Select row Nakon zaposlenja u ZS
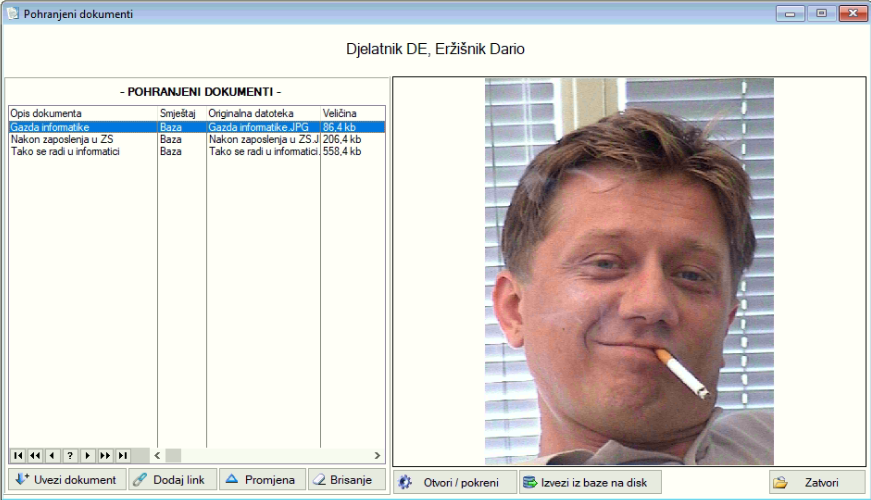Image resolution: width=871 pixels, height=500 pixels. coord(197,139)
